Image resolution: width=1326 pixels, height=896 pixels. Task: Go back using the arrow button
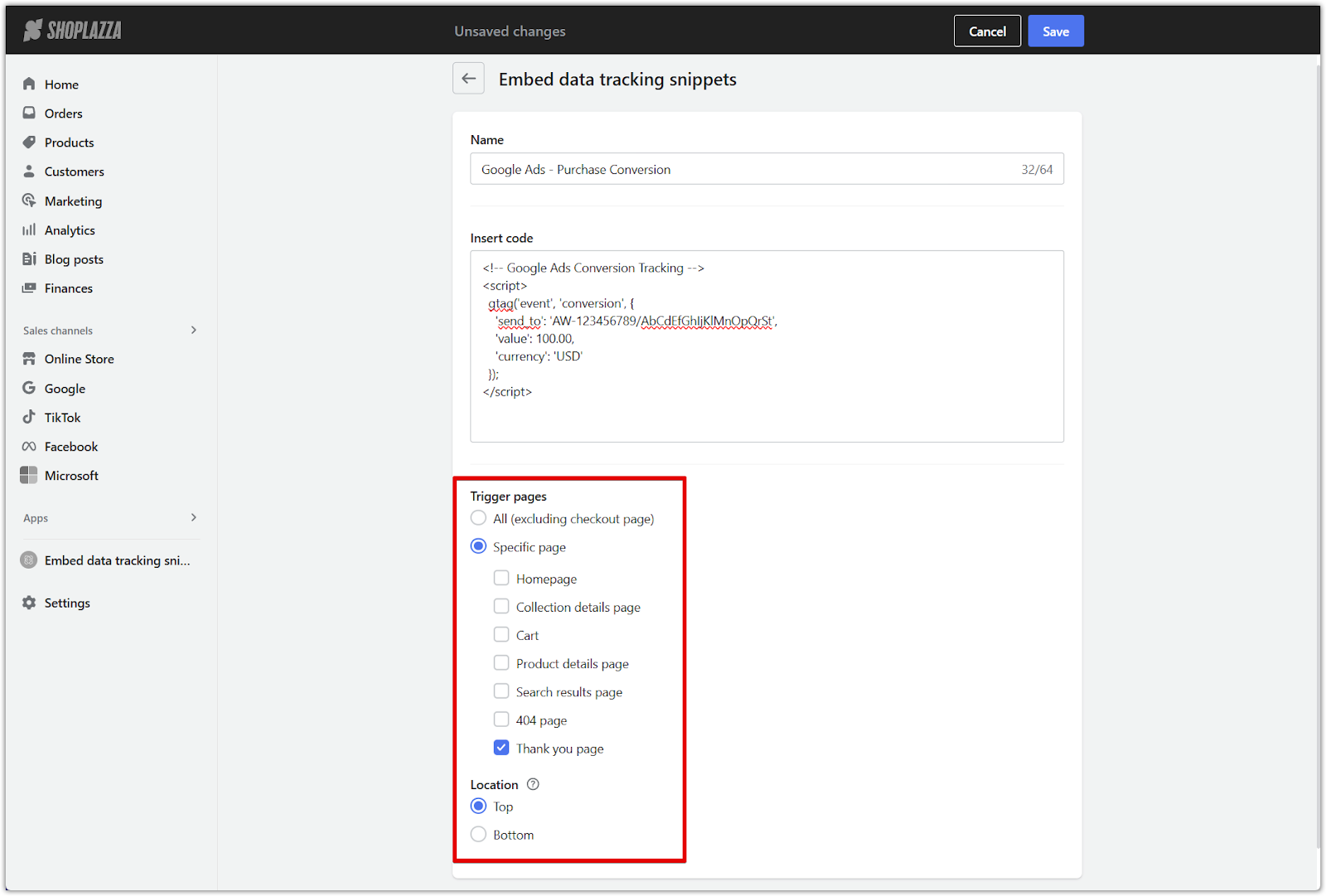point(468,79)
